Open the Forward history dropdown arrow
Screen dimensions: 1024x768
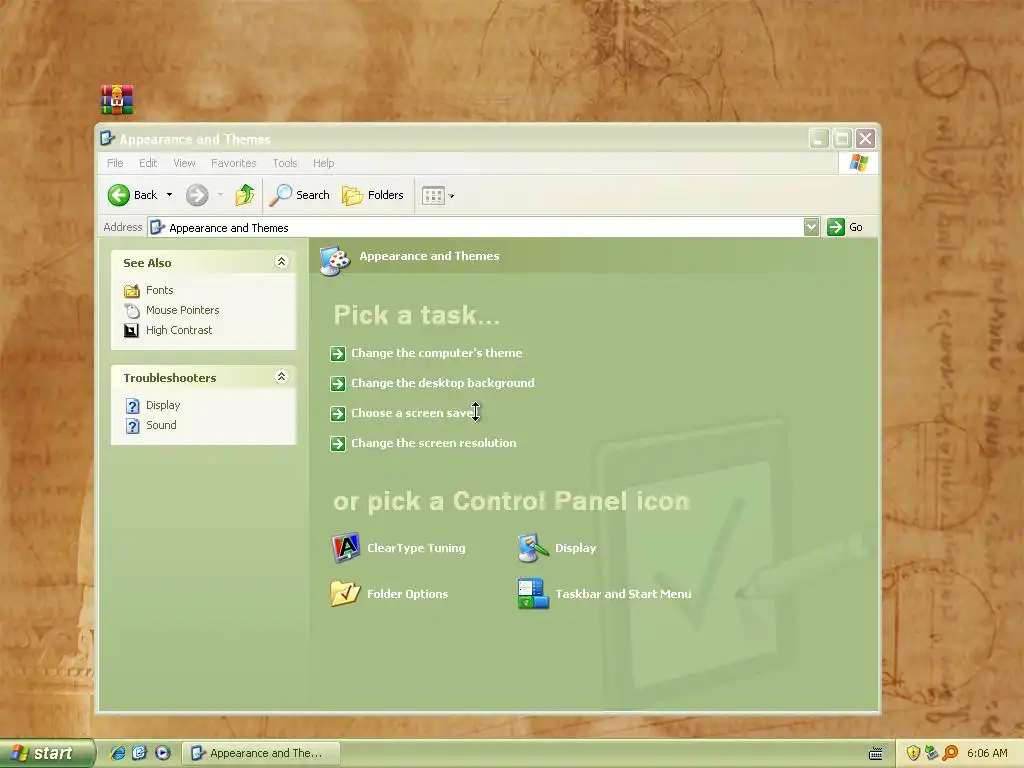tap(220, 195)
